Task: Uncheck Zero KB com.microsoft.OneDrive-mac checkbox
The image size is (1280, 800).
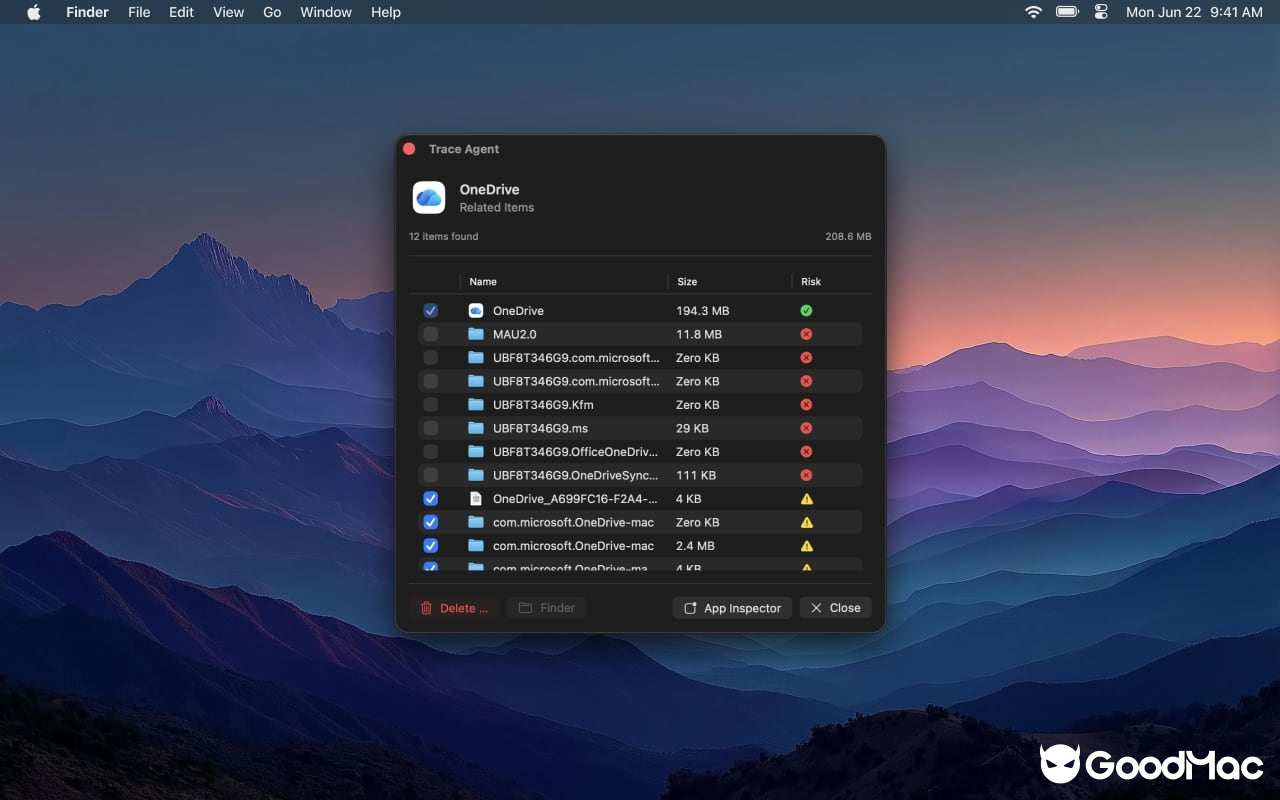Action: coord(430,522)
